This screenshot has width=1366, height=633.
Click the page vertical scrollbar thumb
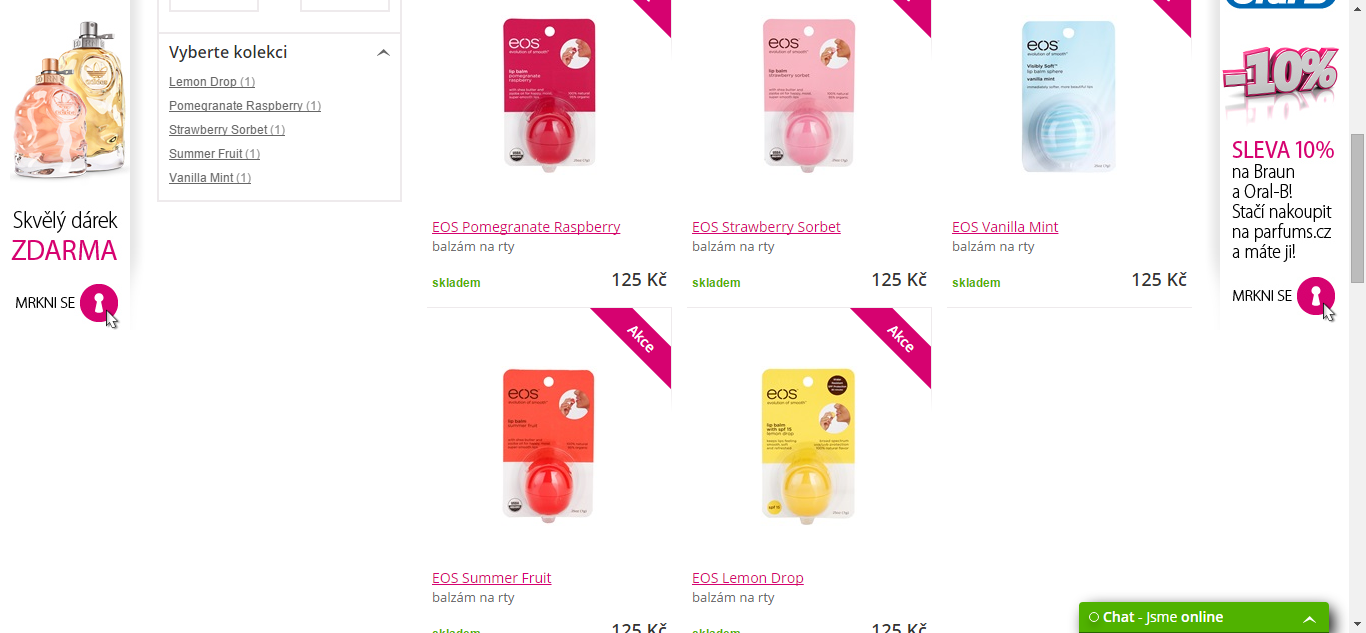tap(1357, 208)
